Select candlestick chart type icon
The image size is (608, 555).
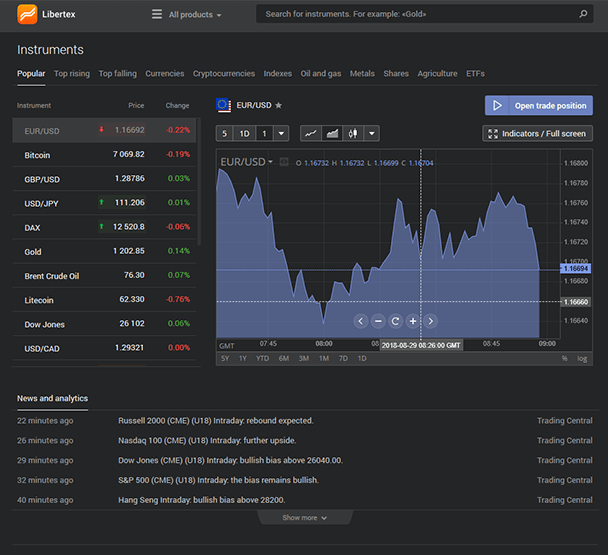(x=353, y=134)
